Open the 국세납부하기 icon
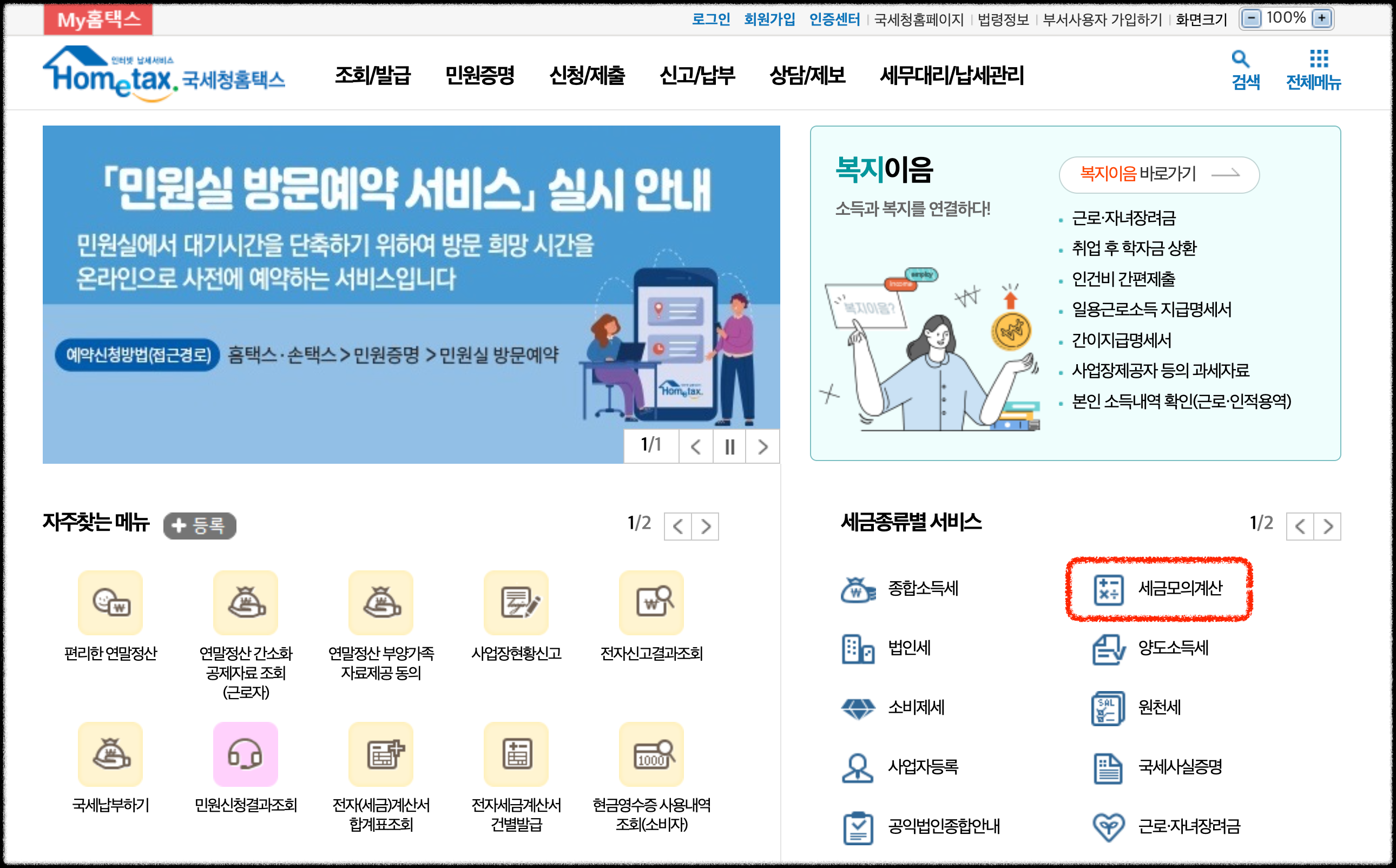 [x=110, y=754]
